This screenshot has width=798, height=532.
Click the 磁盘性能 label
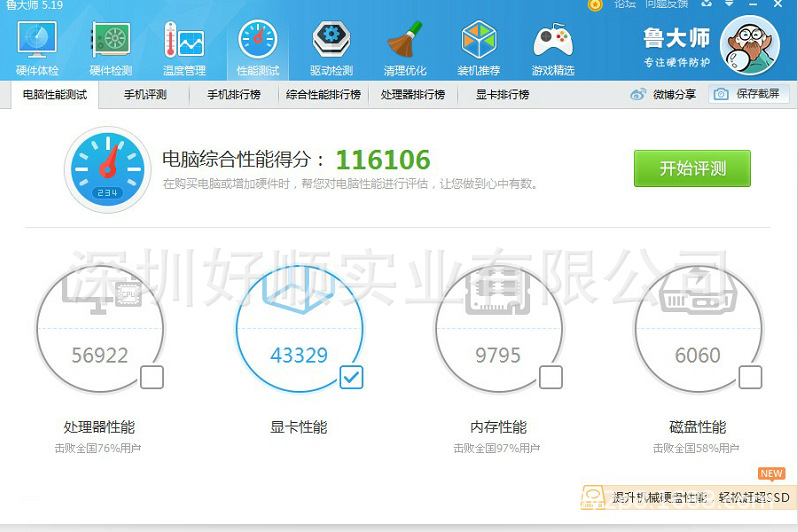(x=698, y=427)
